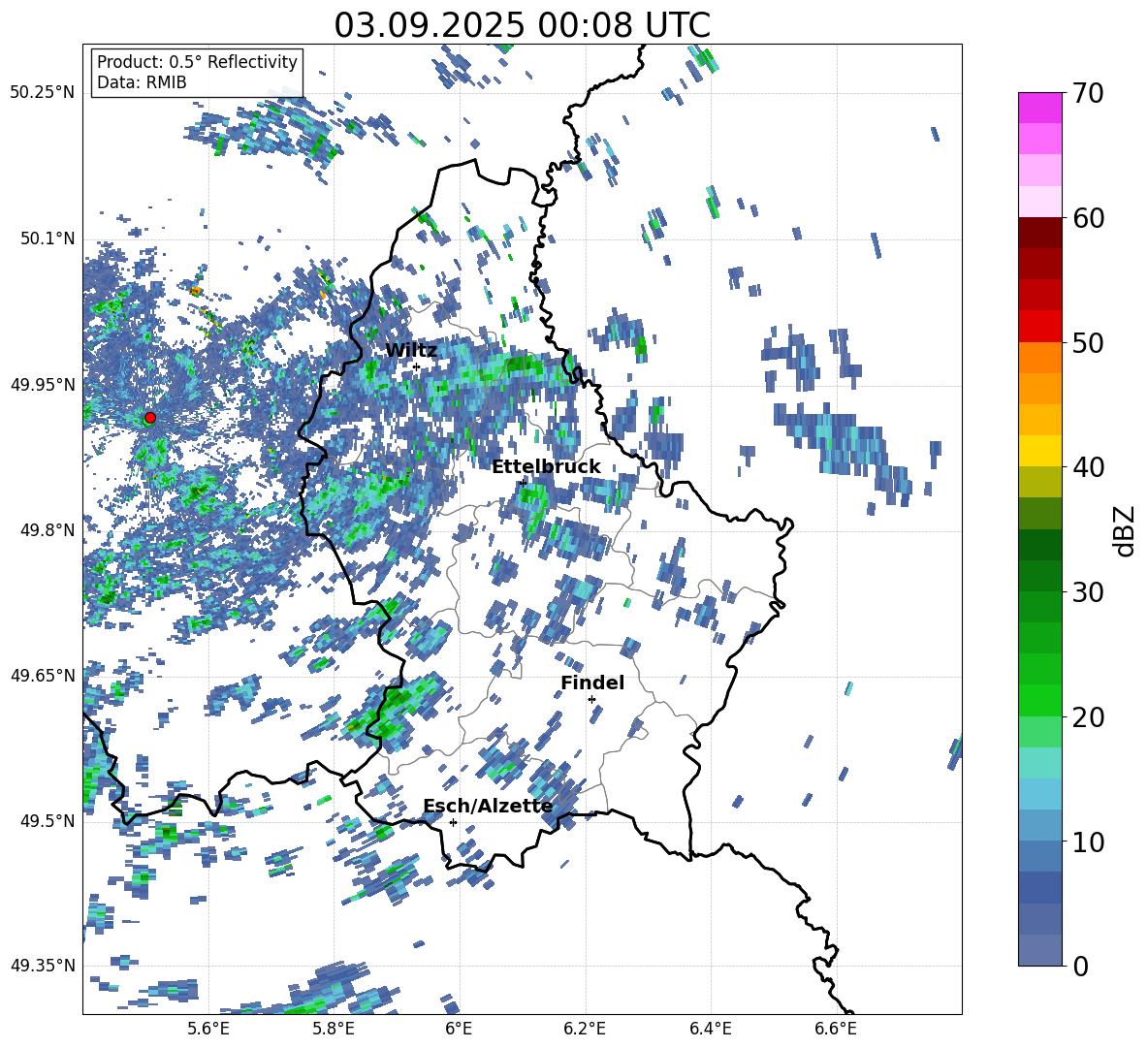1148x1048 pixels.
Task: Click the 49.5°N latitude label
Action: pos(47,820)
